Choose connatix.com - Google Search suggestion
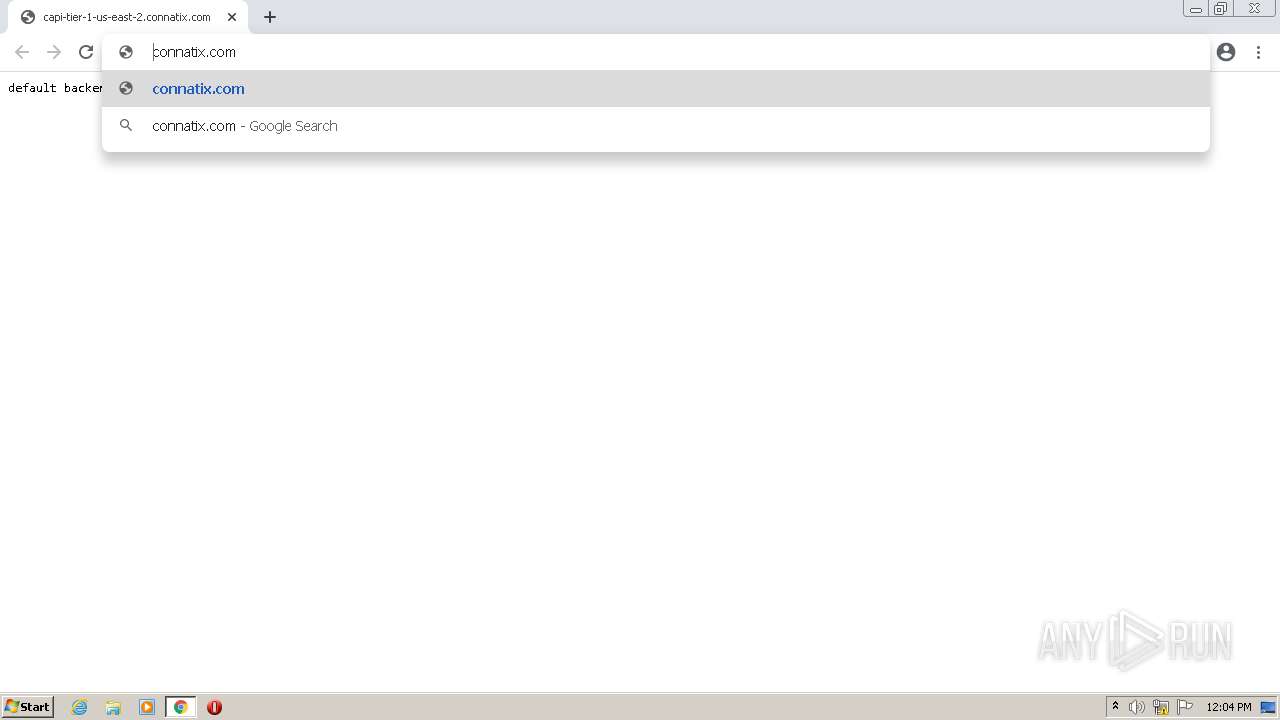 click(x=656, y=126)
